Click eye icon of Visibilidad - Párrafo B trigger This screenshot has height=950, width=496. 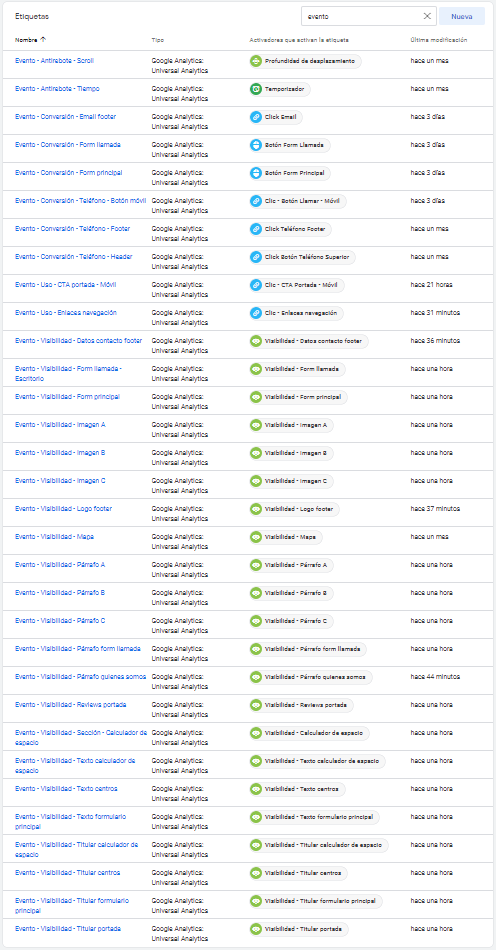256,593
